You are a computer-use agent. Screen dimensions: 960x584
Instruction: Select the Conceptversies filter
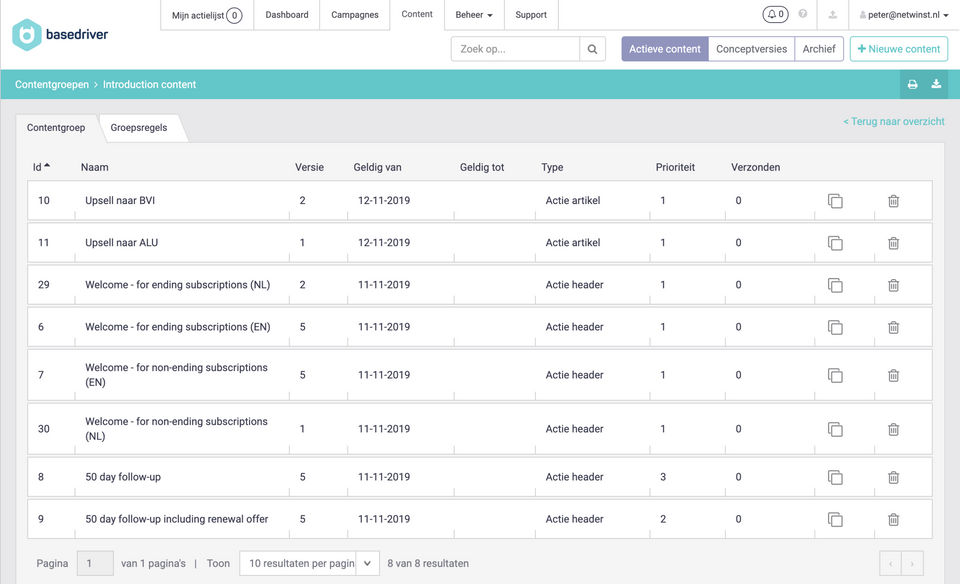click(x=751, y=49)
